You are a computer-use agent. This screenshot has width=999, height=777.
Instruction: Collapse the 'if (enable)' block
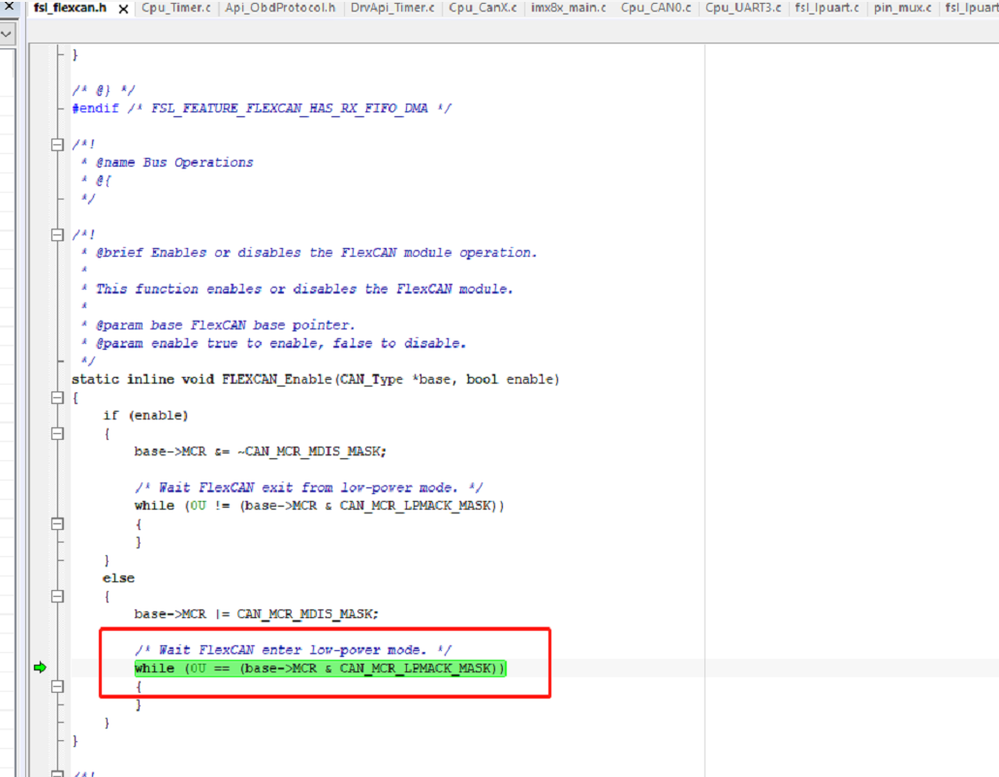pyautogui.click(x=57, y=434)
